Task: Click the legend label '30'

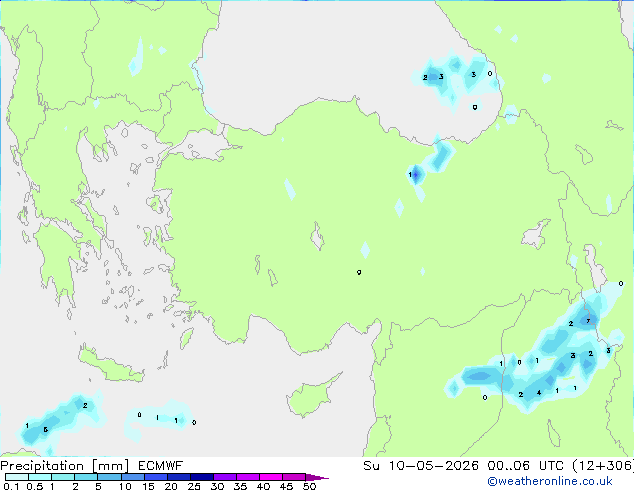Action: pyautogui.click(x=217, y=486)
